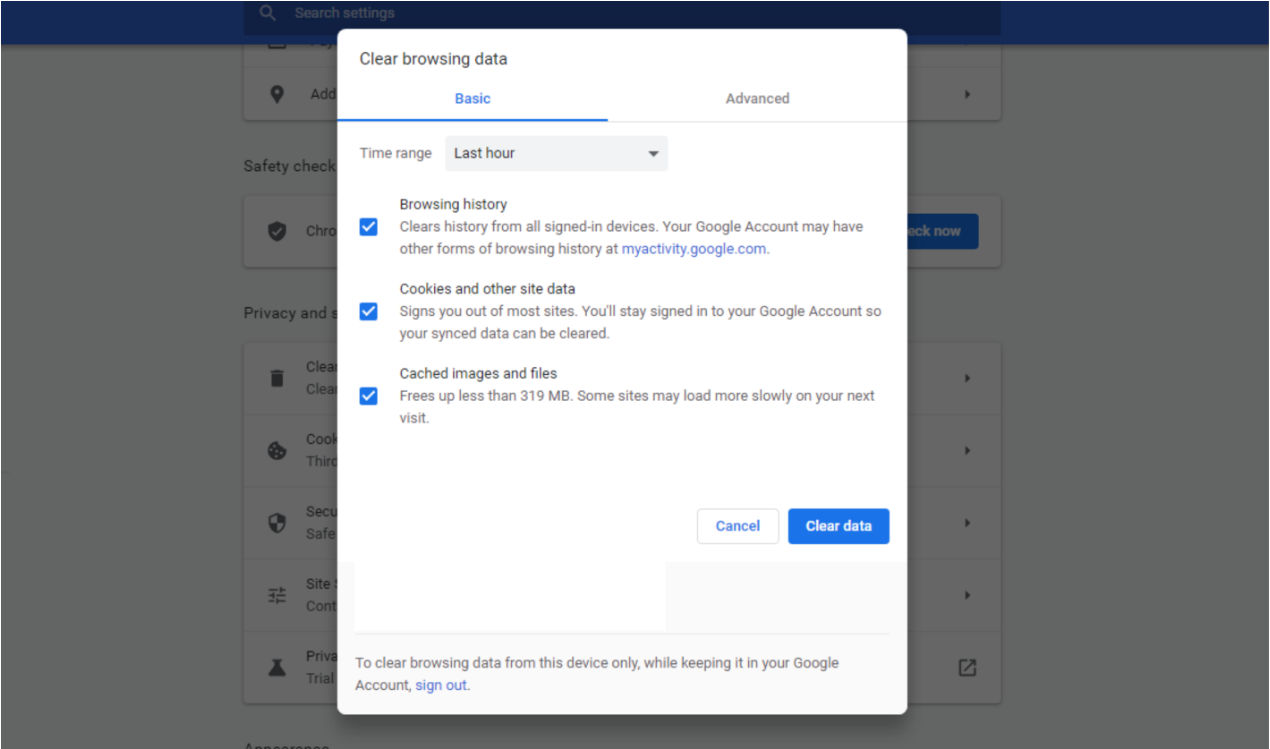Uncheck Cookies and other site data checkbox
Image resolution: width=1270 pixels, height=749 pixels.
pyautogui.click(x=369, y=311)
